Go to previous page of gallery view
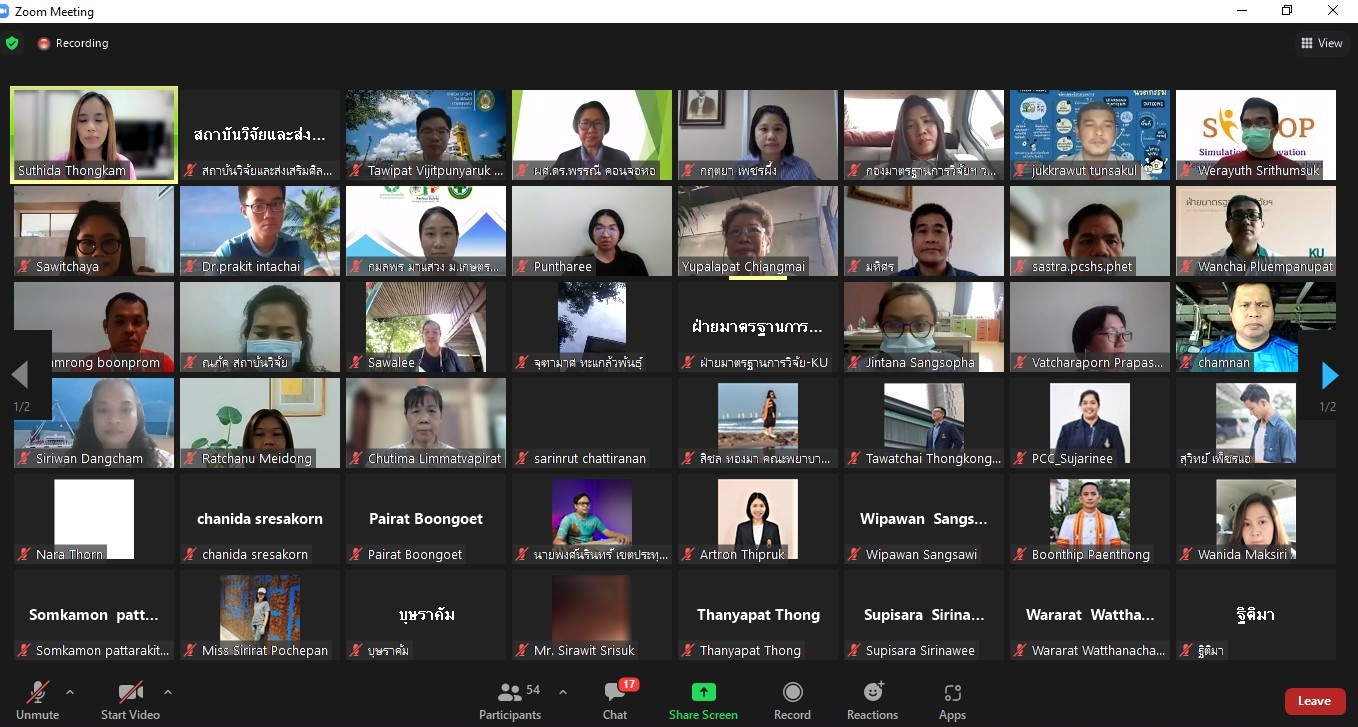Viewport: 1358px width, 727px height. [x=20, y=376]
